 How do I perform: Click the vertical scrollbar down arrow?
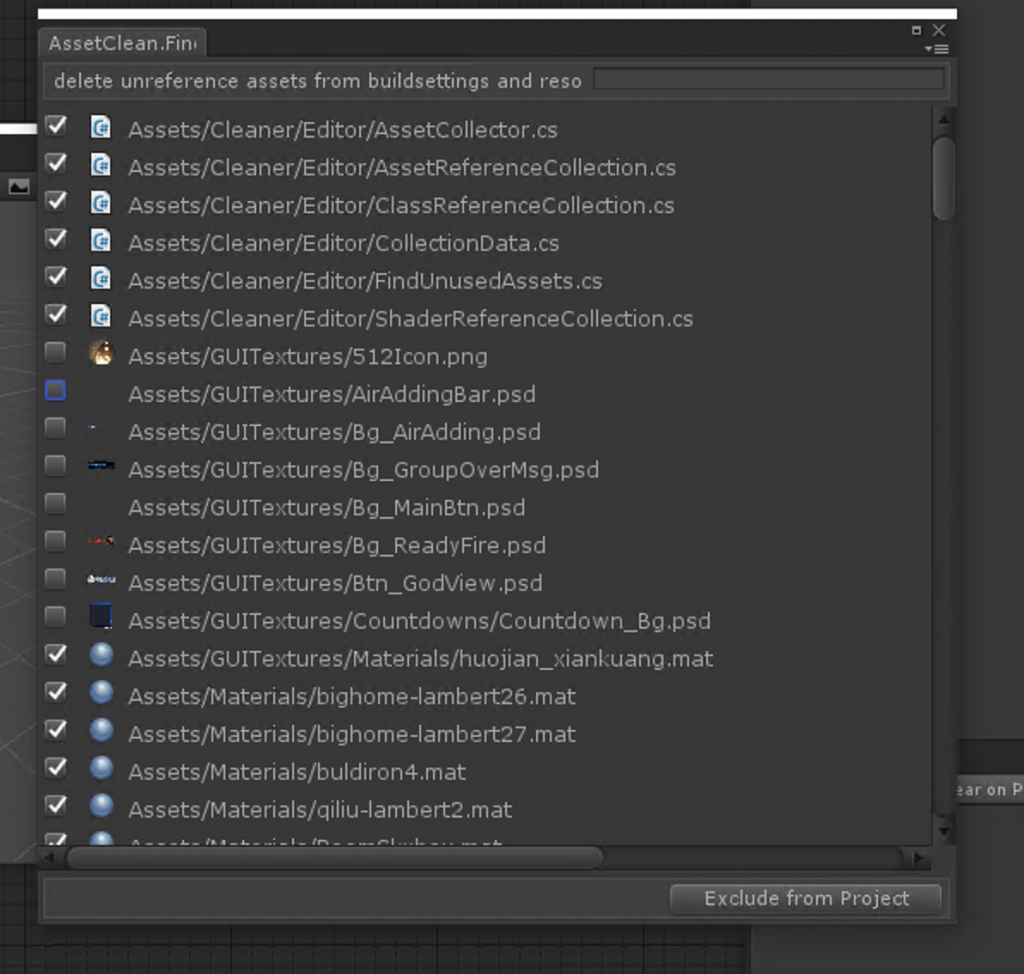point(943,830)
